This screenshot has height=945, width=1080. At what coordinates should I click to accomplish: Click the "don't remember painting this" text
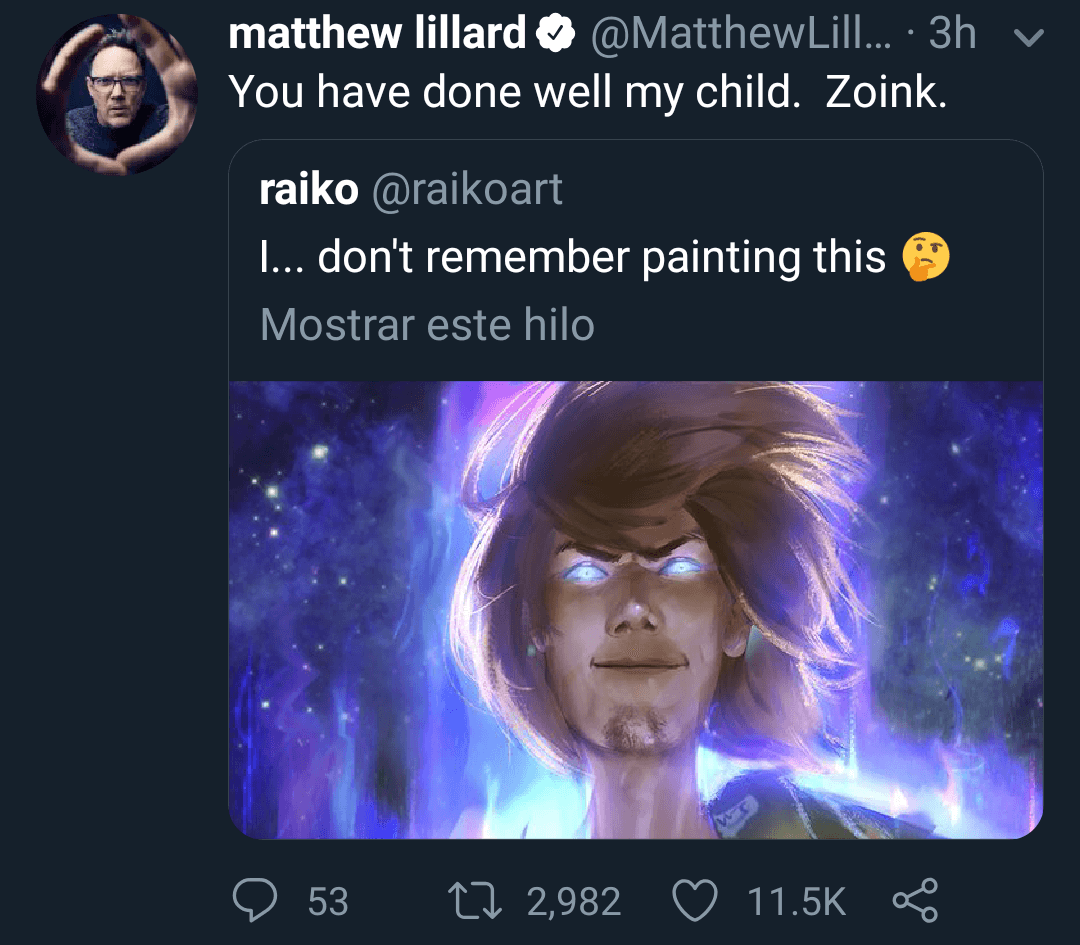pos(572,257)
